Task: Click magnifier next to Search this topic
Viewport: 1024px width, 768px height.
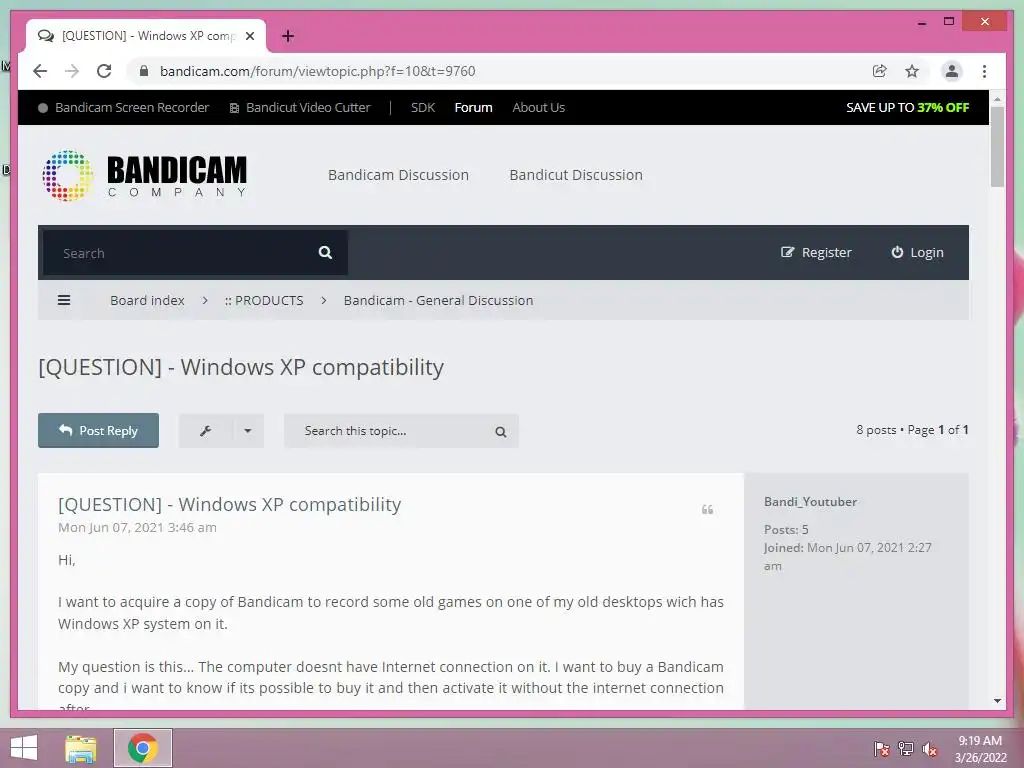Action: [501, 432]
